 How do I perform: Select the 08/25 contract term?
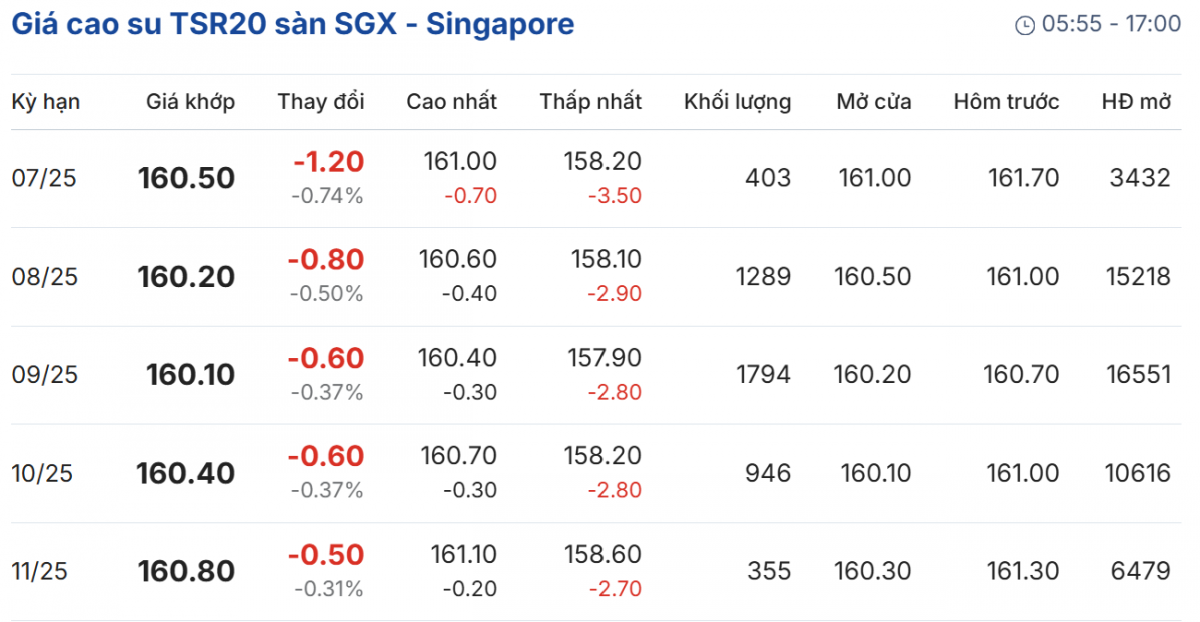(44, 276)
